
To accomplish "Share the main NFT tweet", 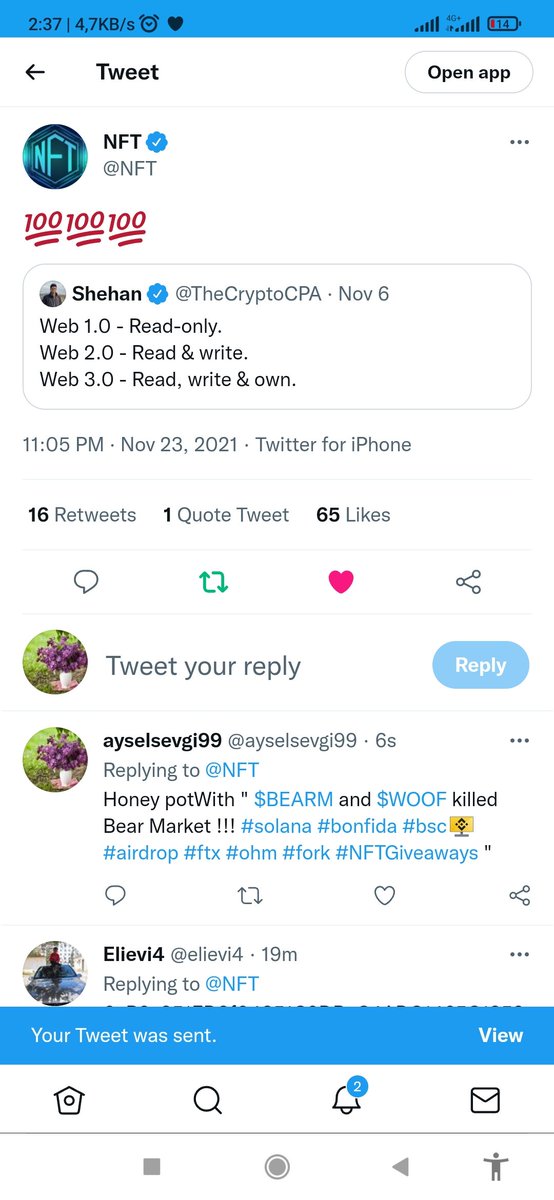I will [468, 581].
